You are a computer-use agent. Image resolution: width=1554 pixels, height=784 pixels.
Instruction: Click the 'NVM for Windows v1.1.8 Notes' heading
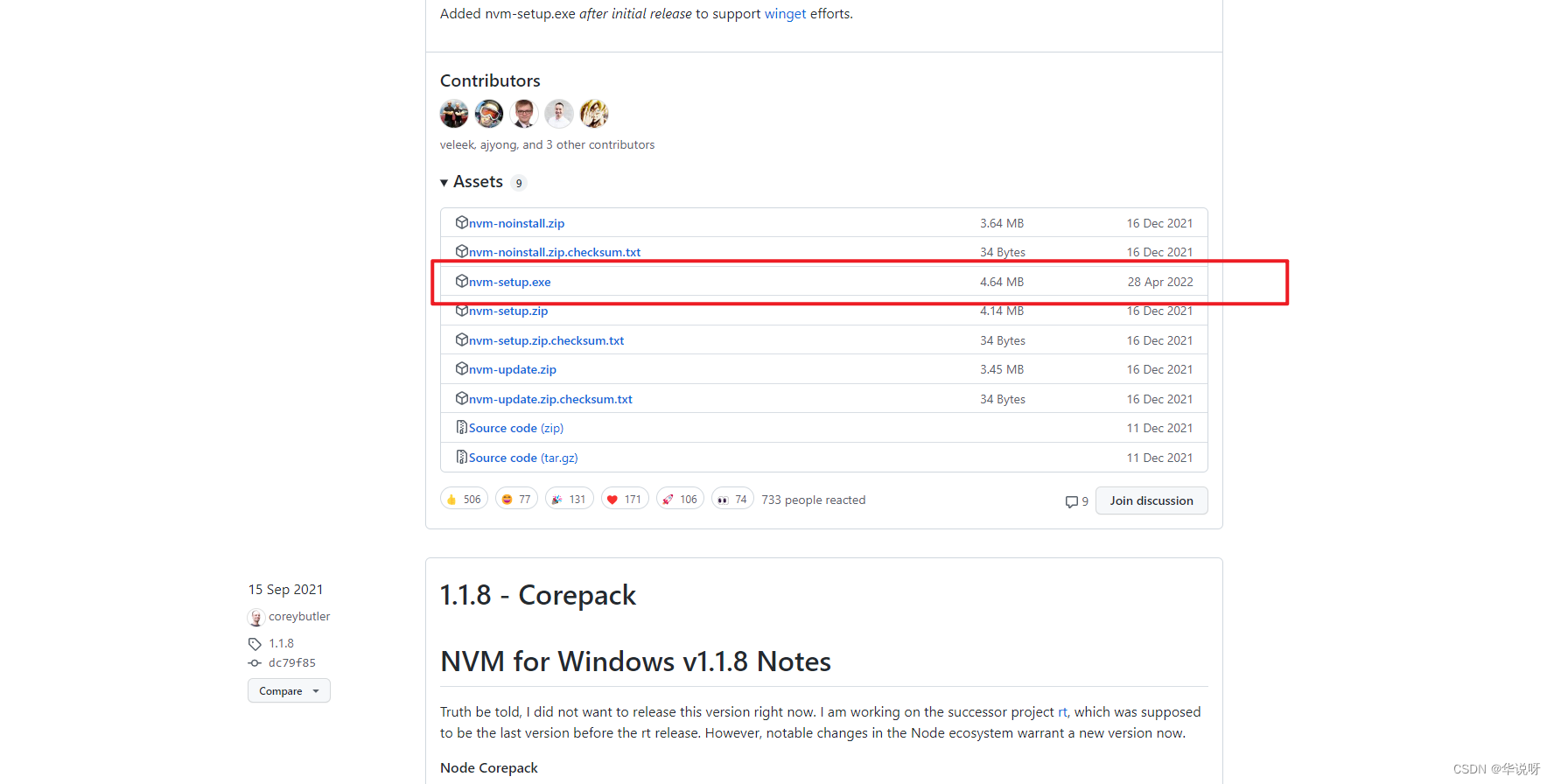[635, 661]
